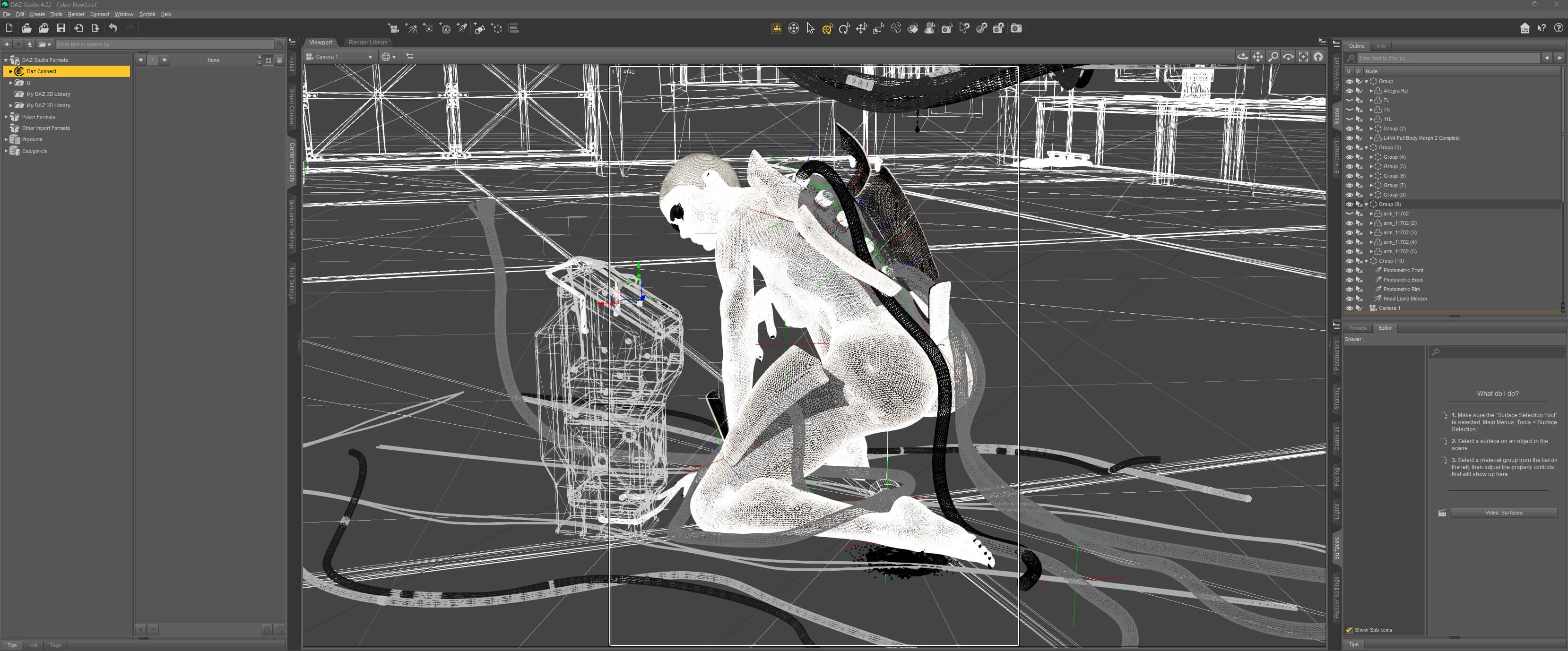
Task: Click the Video: Surfaces button
Action: pos(1503,513)
